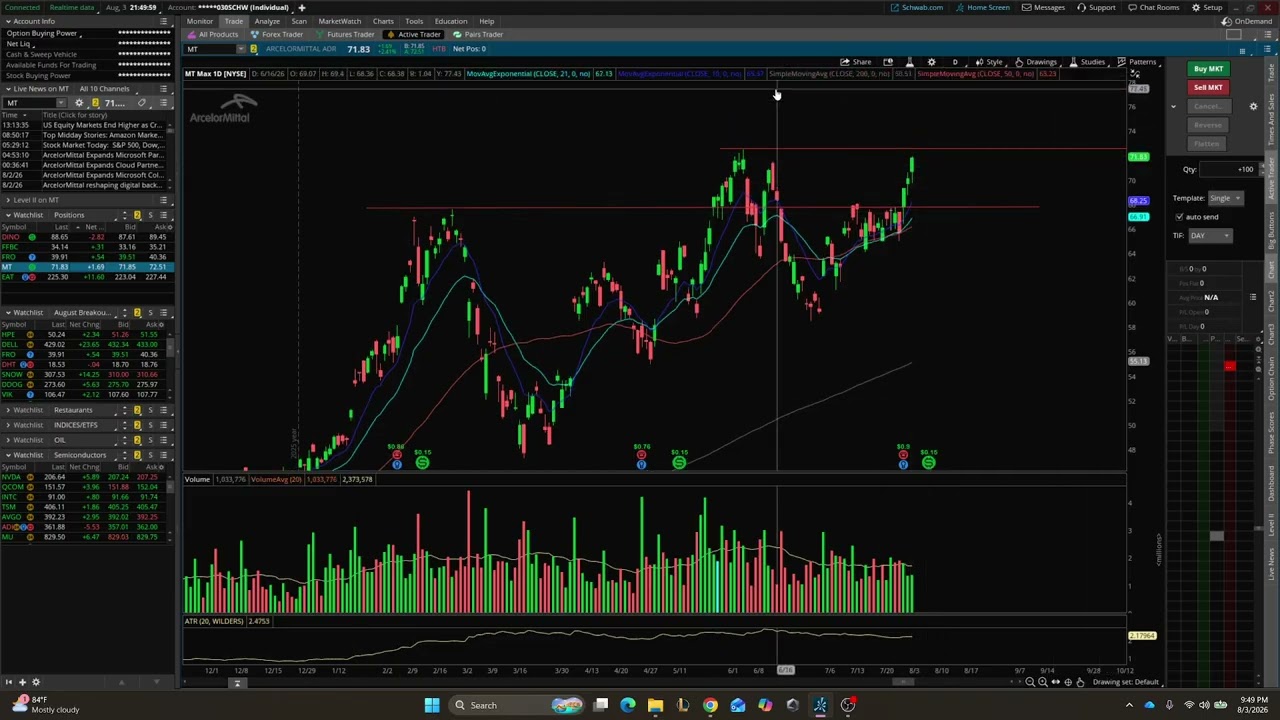Expand the Restaurants watchlist
The width and height of the screenshot is (1280, 720).
point(8,410)
